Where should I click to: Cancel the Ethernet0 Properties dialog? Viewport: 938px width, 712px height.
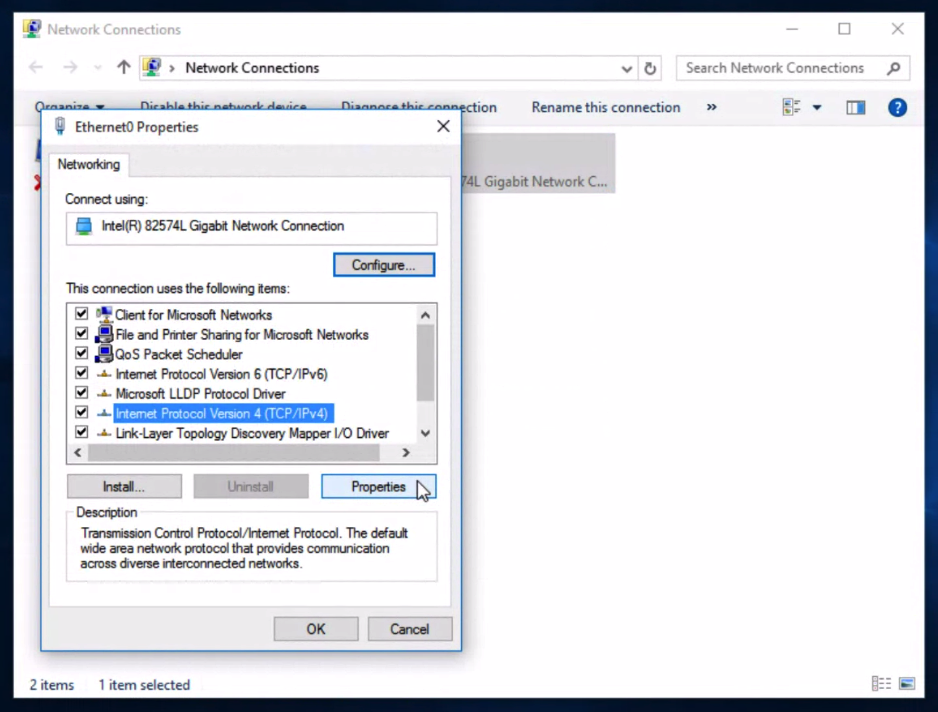(x=410, y=629)
